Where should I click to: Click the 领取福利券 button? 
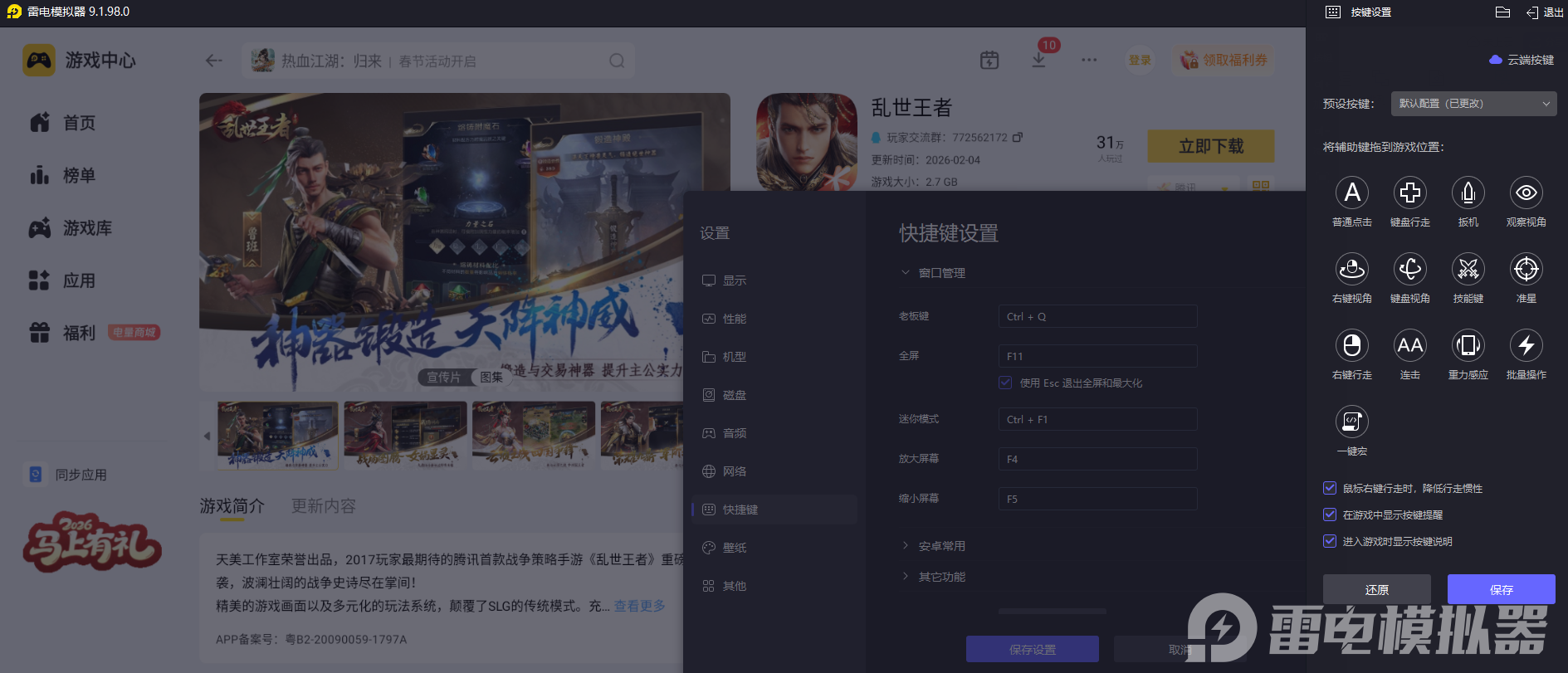(1224, 61)
